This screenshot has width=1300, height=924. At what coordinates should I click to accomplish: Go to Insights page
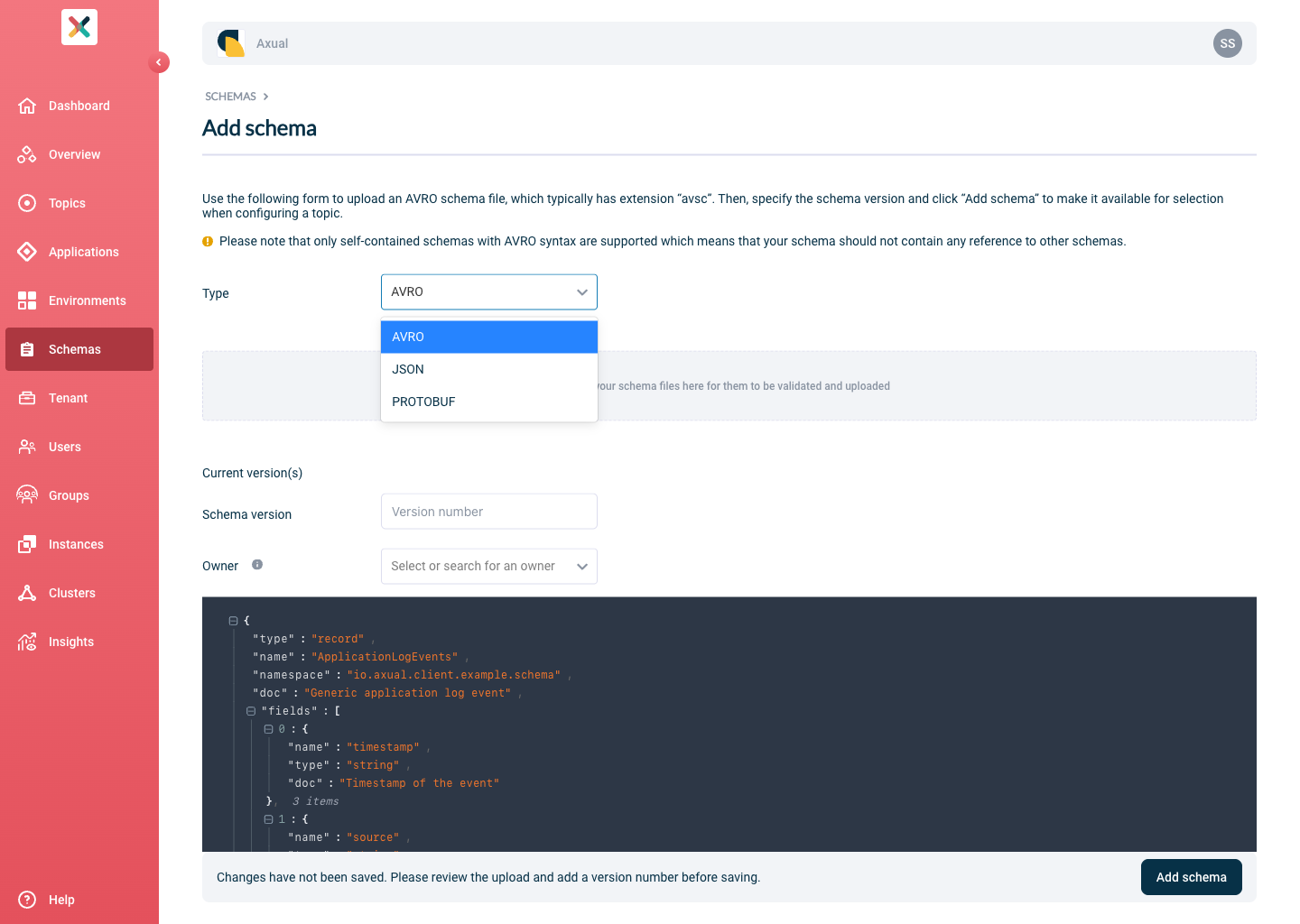point(79,642)
